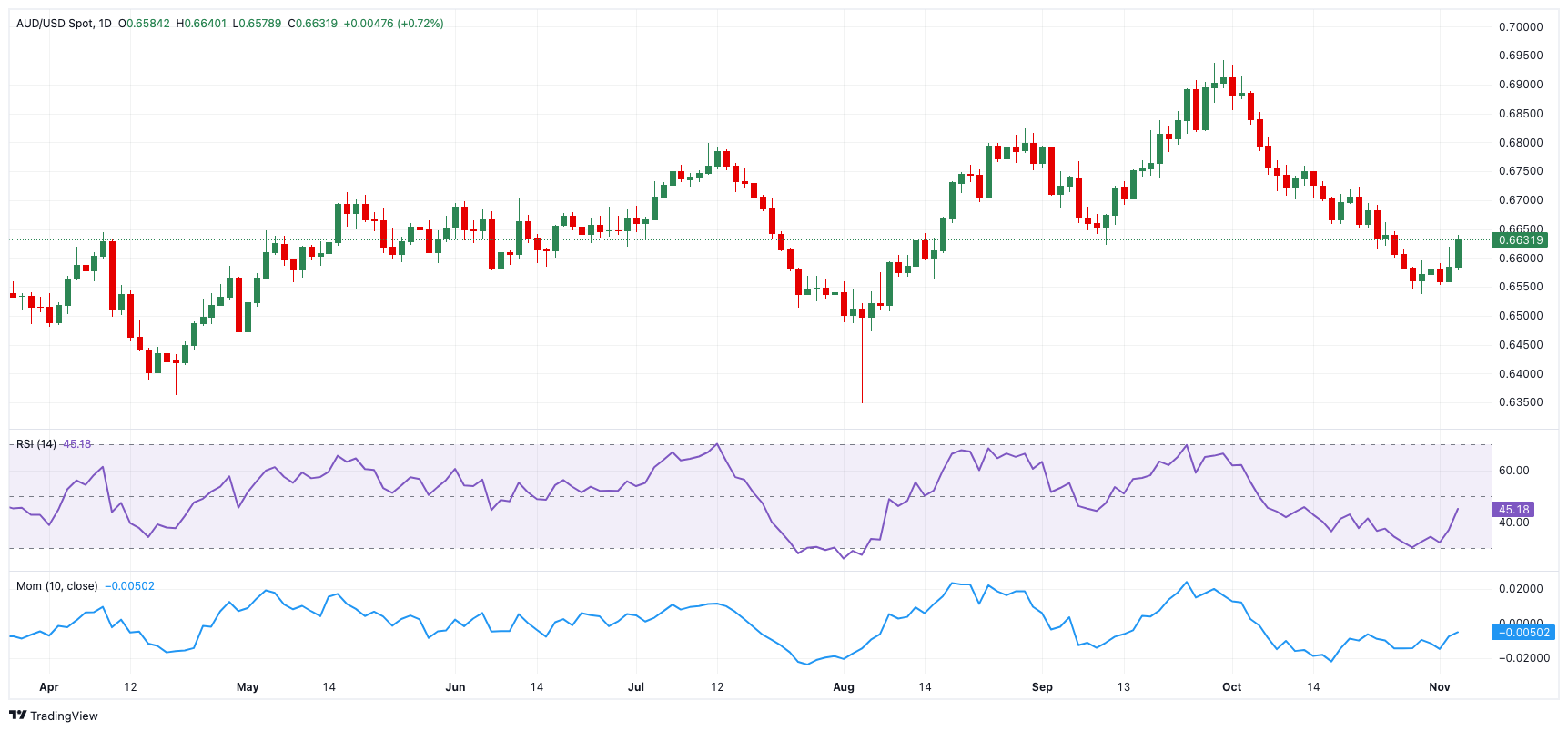Select the RSI (14) indicator label
Screen dimensions: 1568x731
coord(36,444)
